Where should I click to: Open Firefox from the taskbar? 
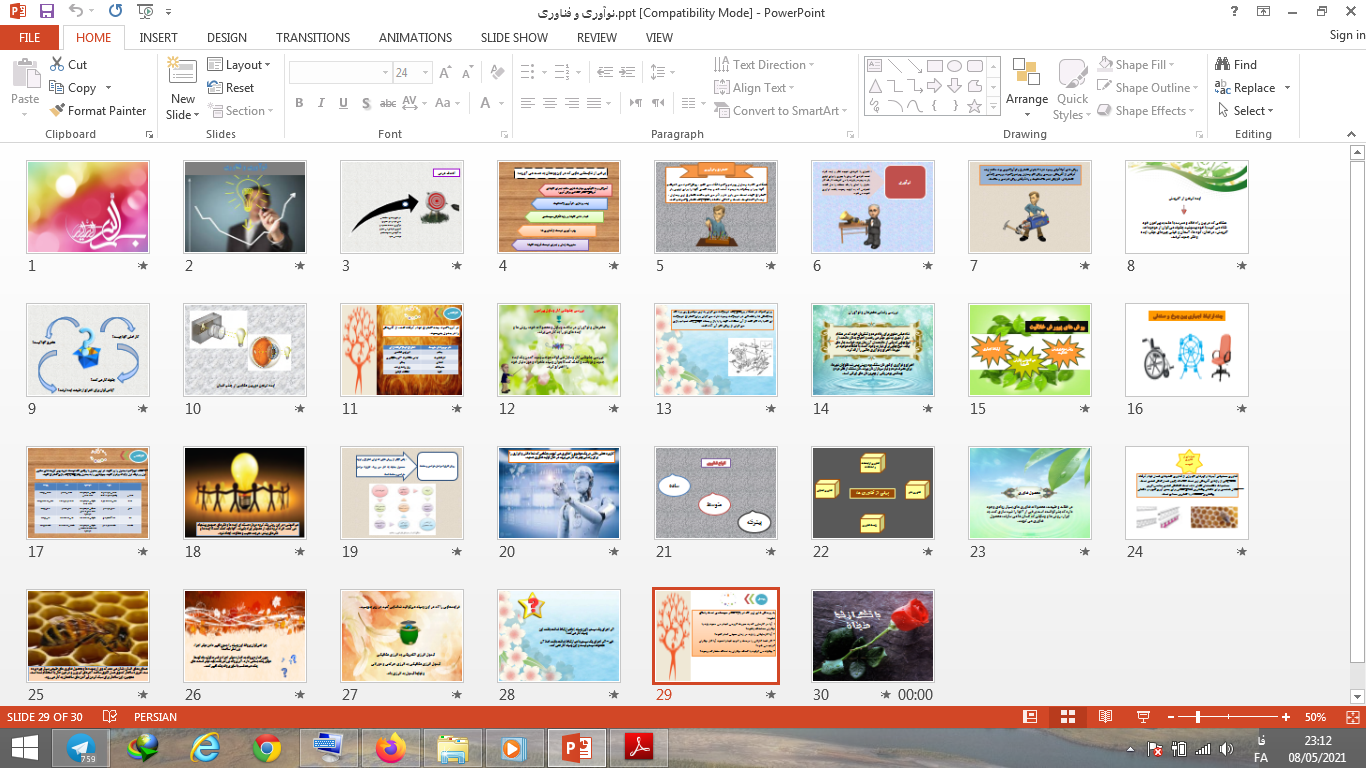click(389, 747)
